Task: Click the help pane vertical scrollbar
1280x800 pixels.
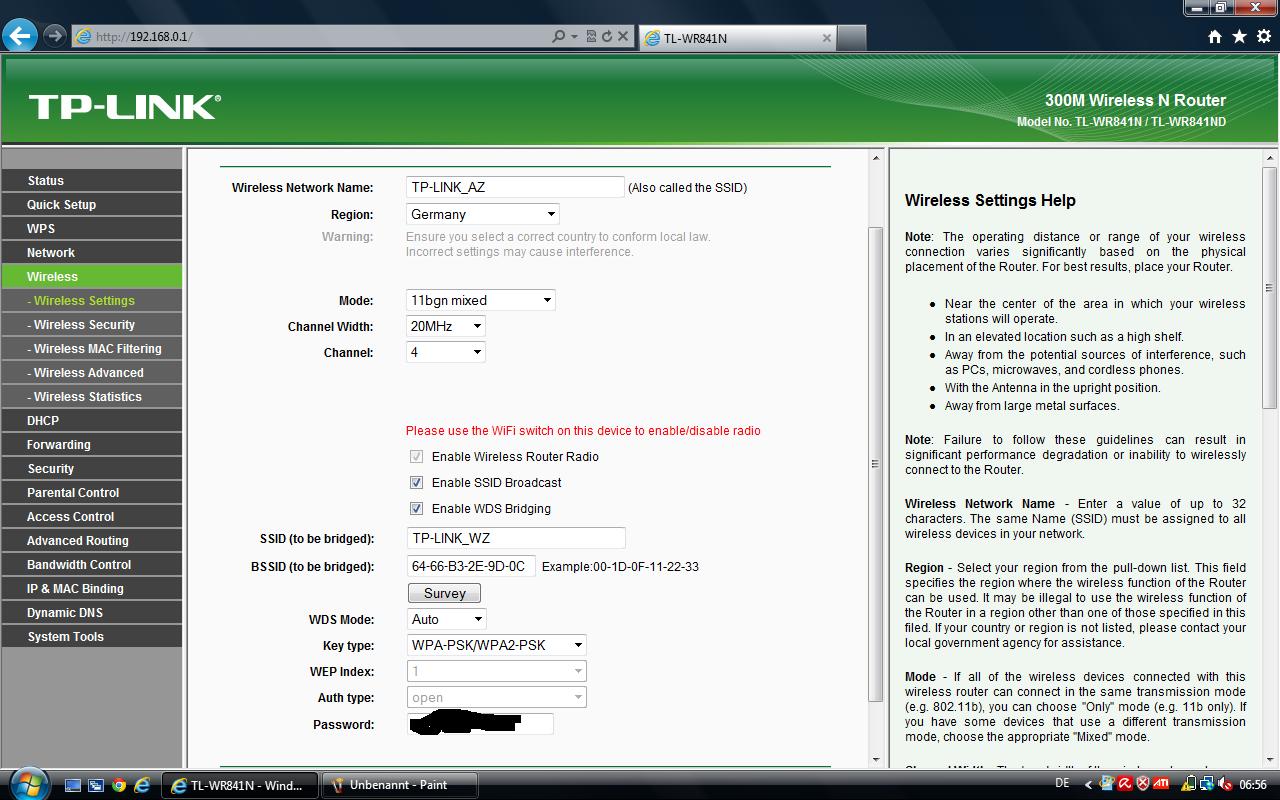Action: (x=1270, y=287)
